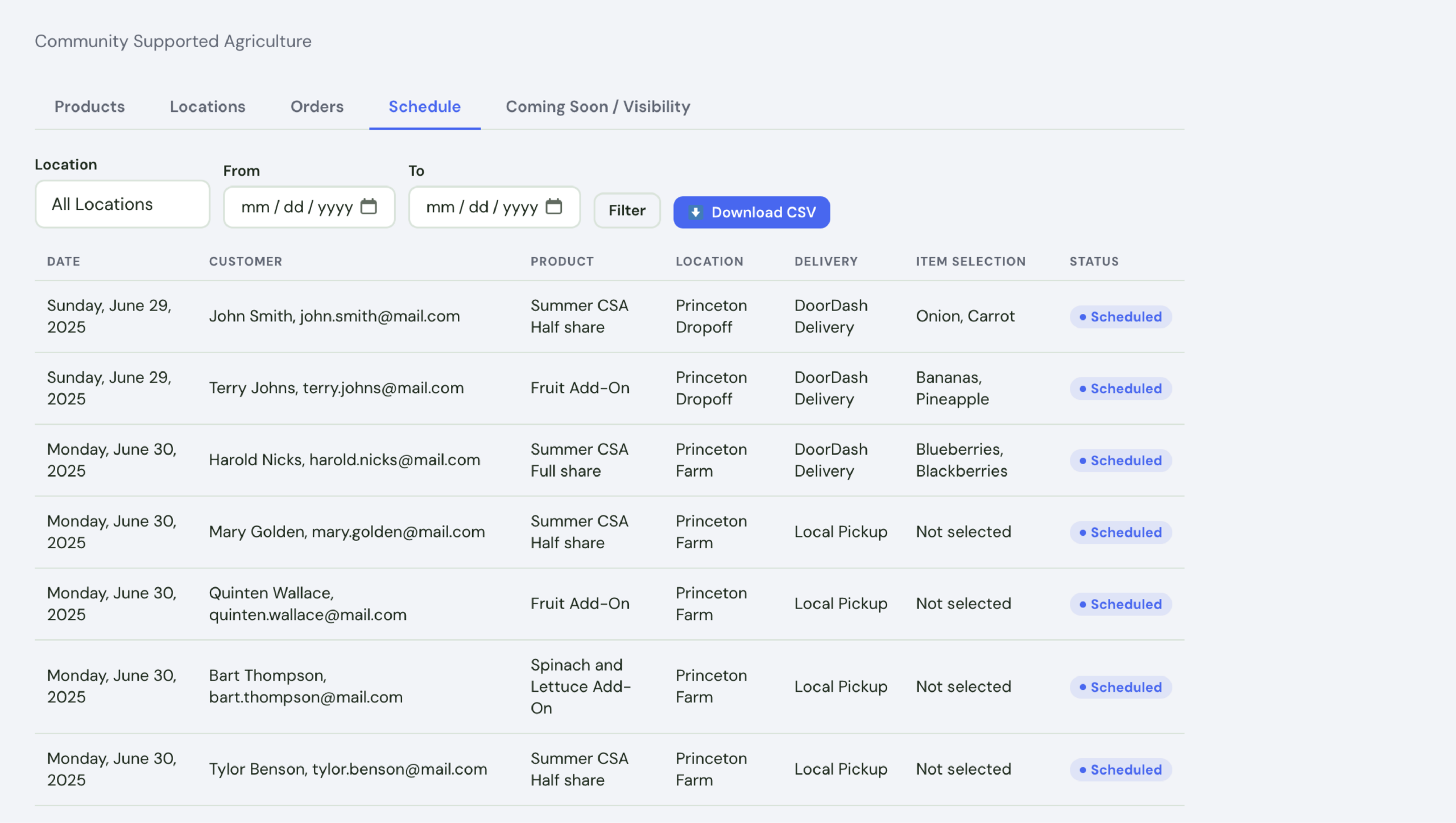Open the calendar picker in the From field
This screenshot has height=823, width=1456.
[x=370, y=206]
